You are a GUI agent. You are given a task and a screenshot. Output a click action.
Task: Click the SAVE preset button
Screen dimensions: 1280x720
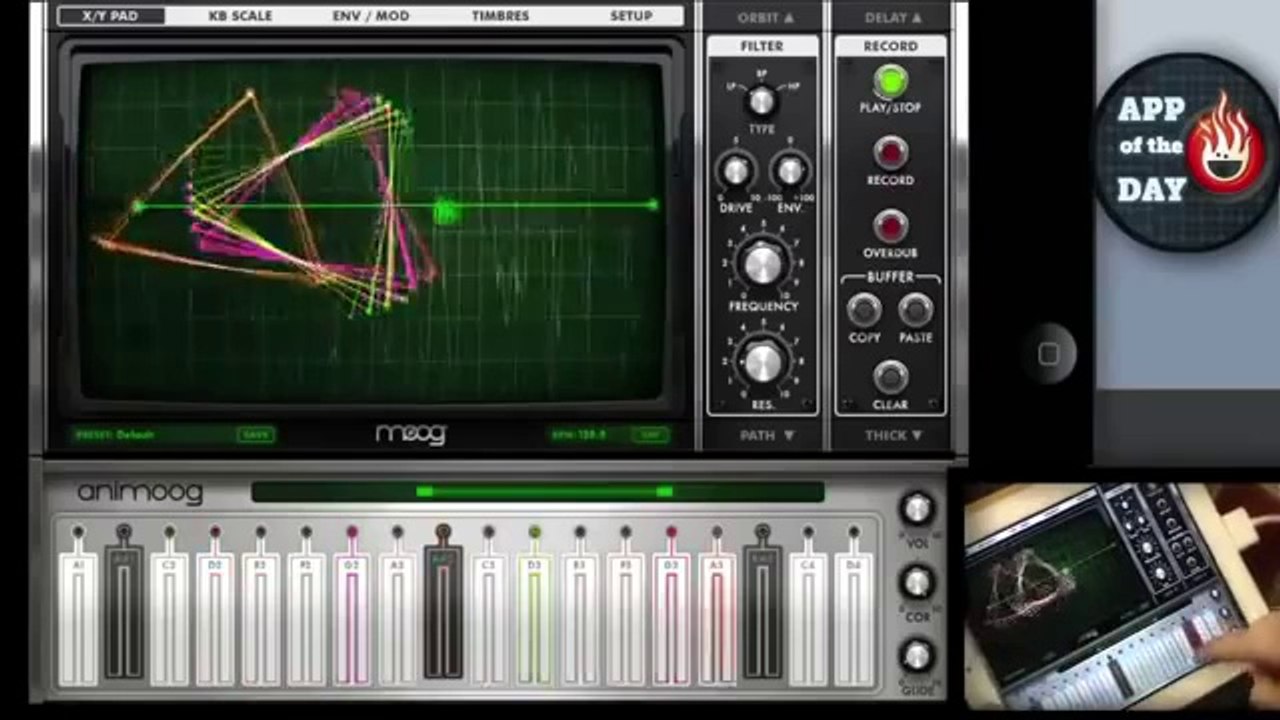click(x=256, y=434)
